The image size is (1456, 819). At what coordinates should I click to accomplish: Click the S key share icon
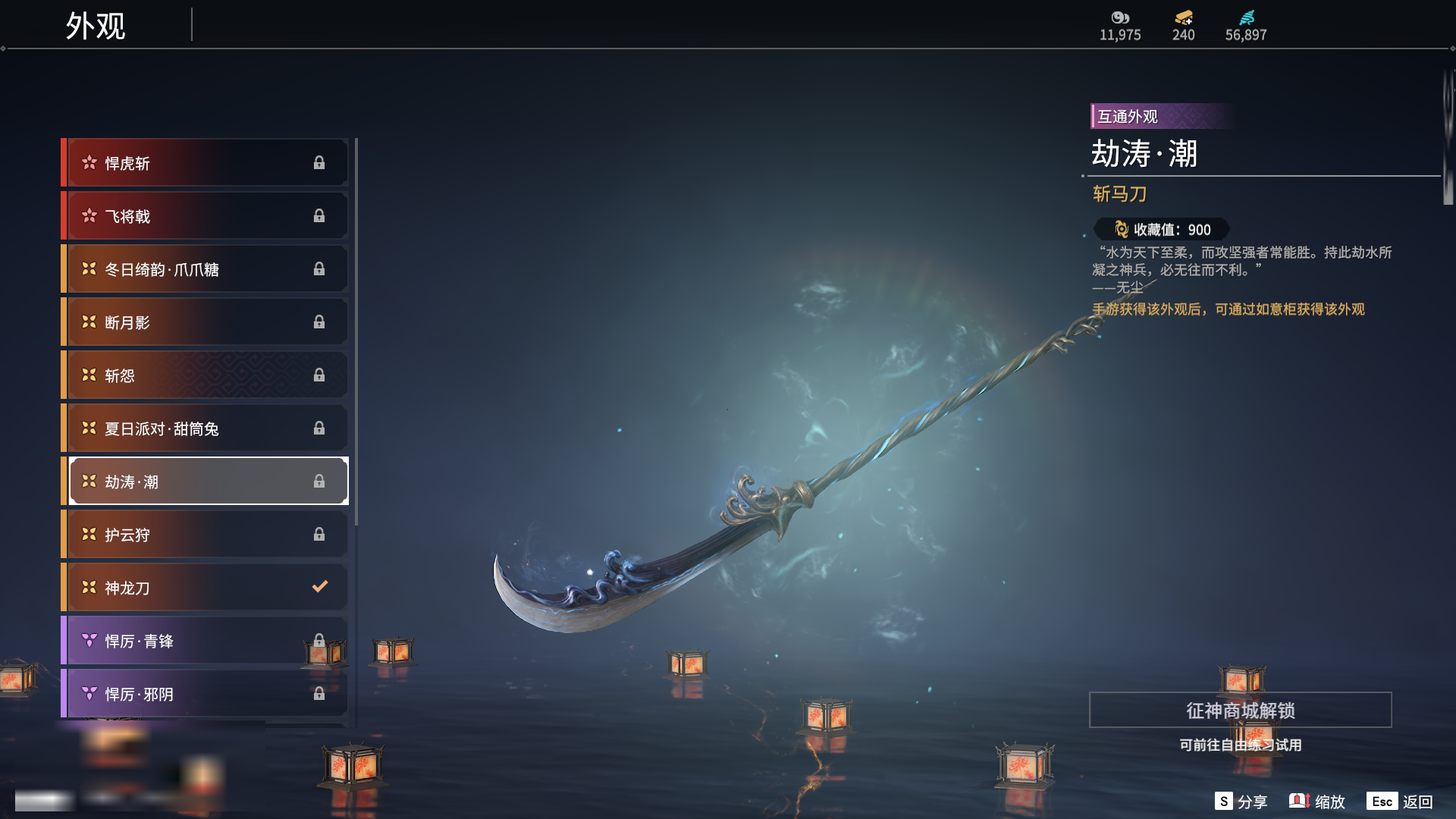point(1223,802)
